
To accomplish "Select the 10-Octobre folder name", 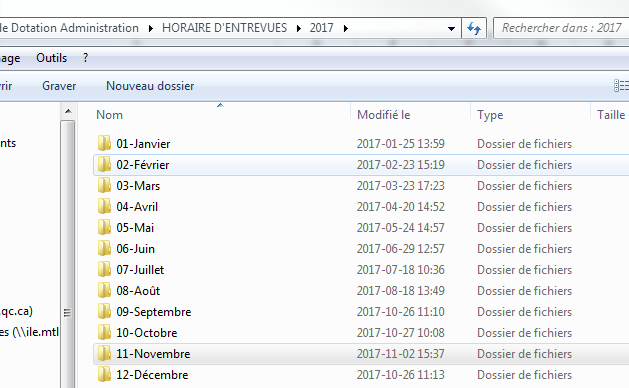I will 146,333.
